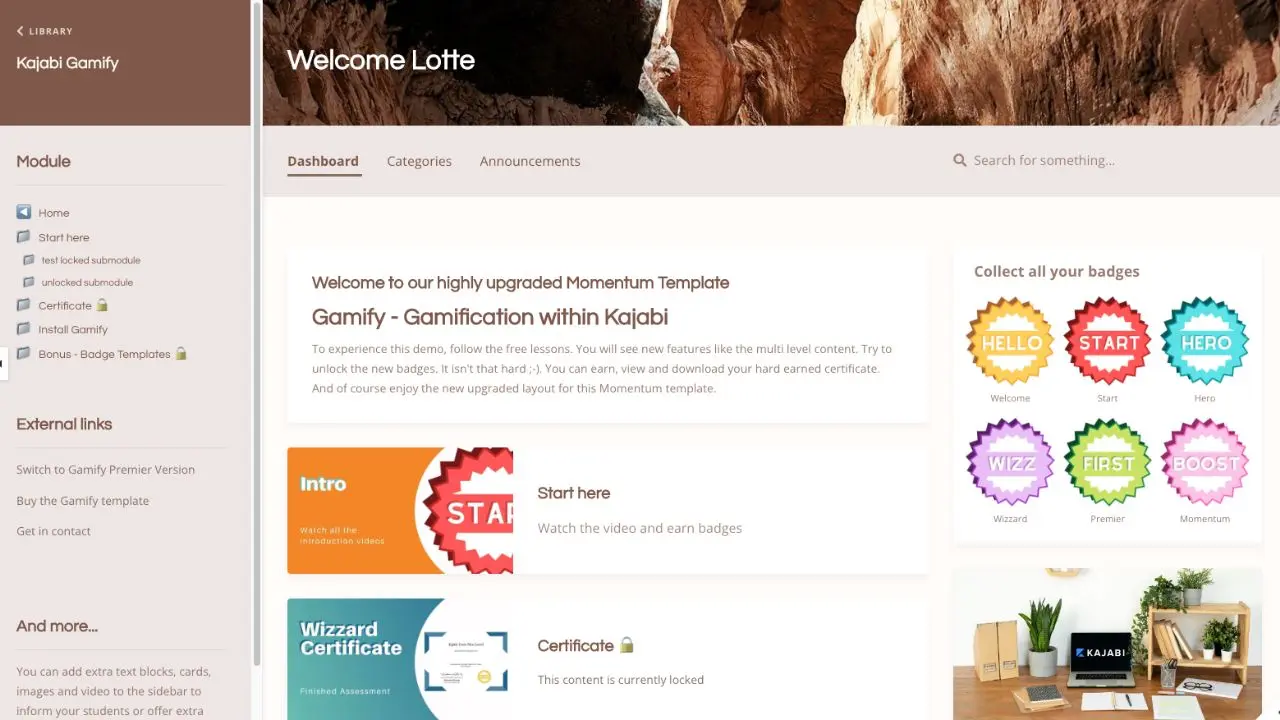Open the Intro Start here thumbnail
The height and width of the screenshot is (720, 1280).
tap(400, 510)
